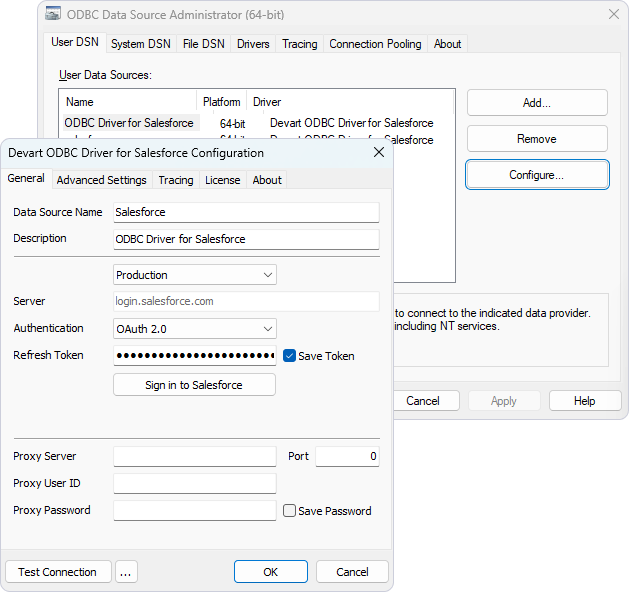The image size is (629, 592).
Task: Switch to the System DSN tab
Action: (x=141, y=44)
